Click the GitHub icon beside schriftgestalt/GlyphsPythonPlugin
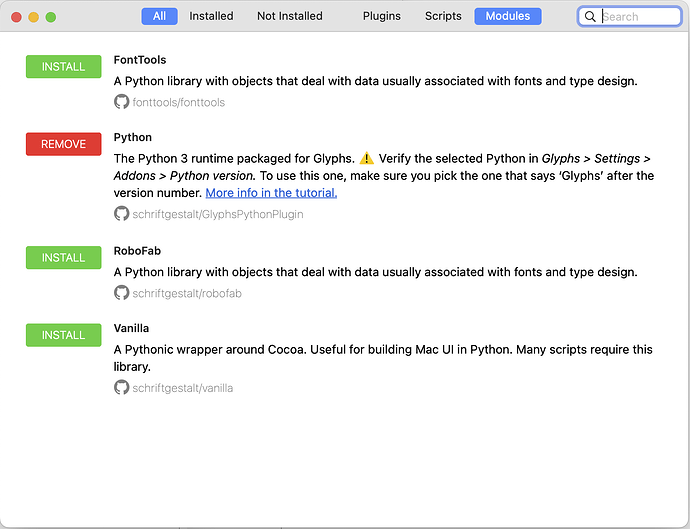The width and height of the screenshot is (690, 529). pyautogui.click(x=122, y=213)
